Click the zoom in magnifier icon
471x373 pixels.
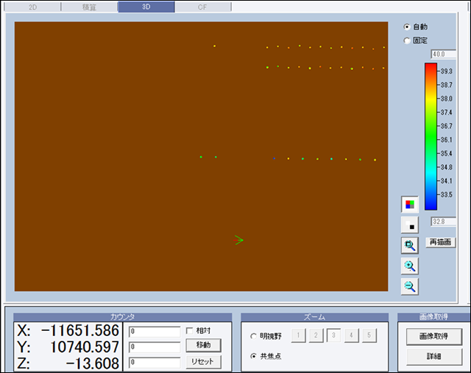coord(410,266)
